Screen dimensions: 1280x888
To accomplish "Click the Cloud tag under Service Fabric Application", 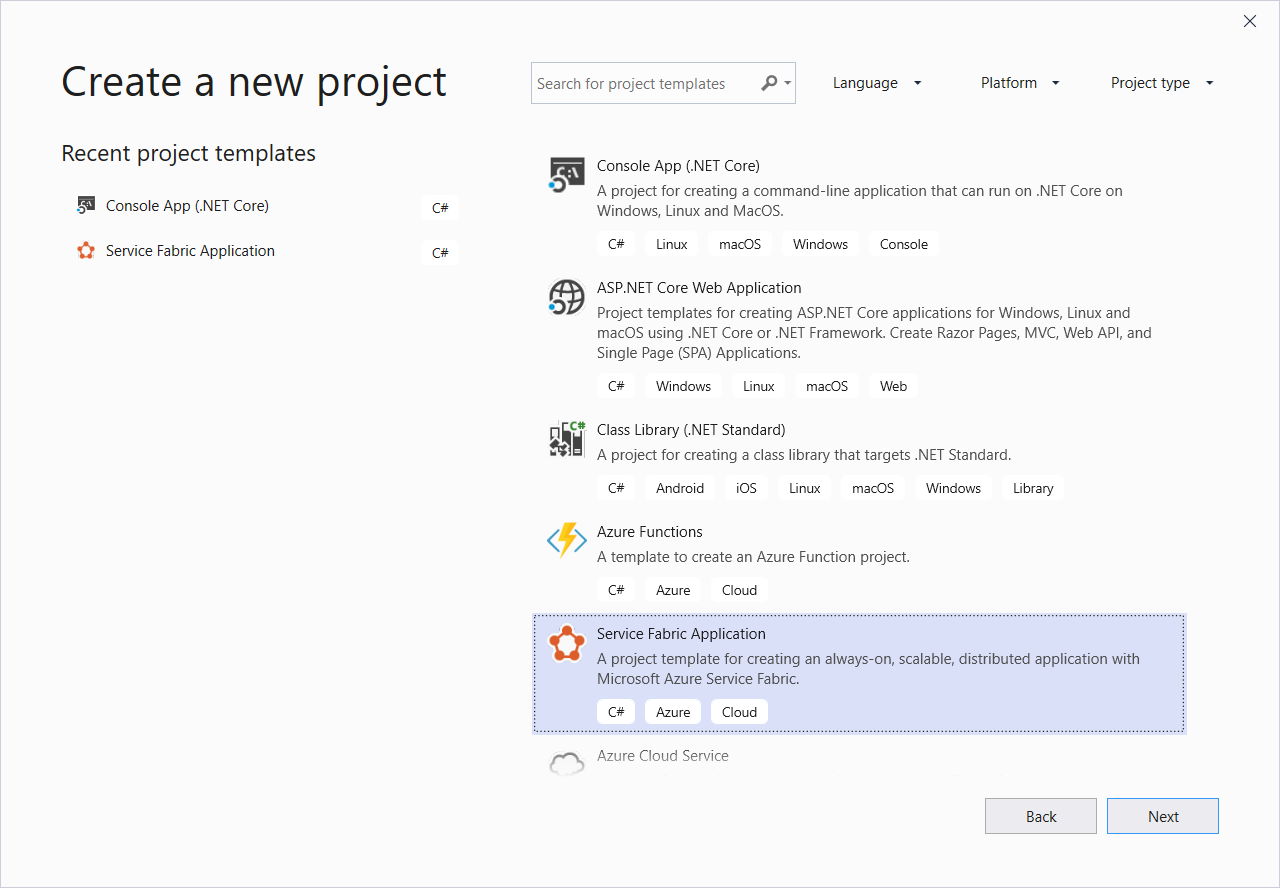I will pyautogui.click(x=739, y=711).
